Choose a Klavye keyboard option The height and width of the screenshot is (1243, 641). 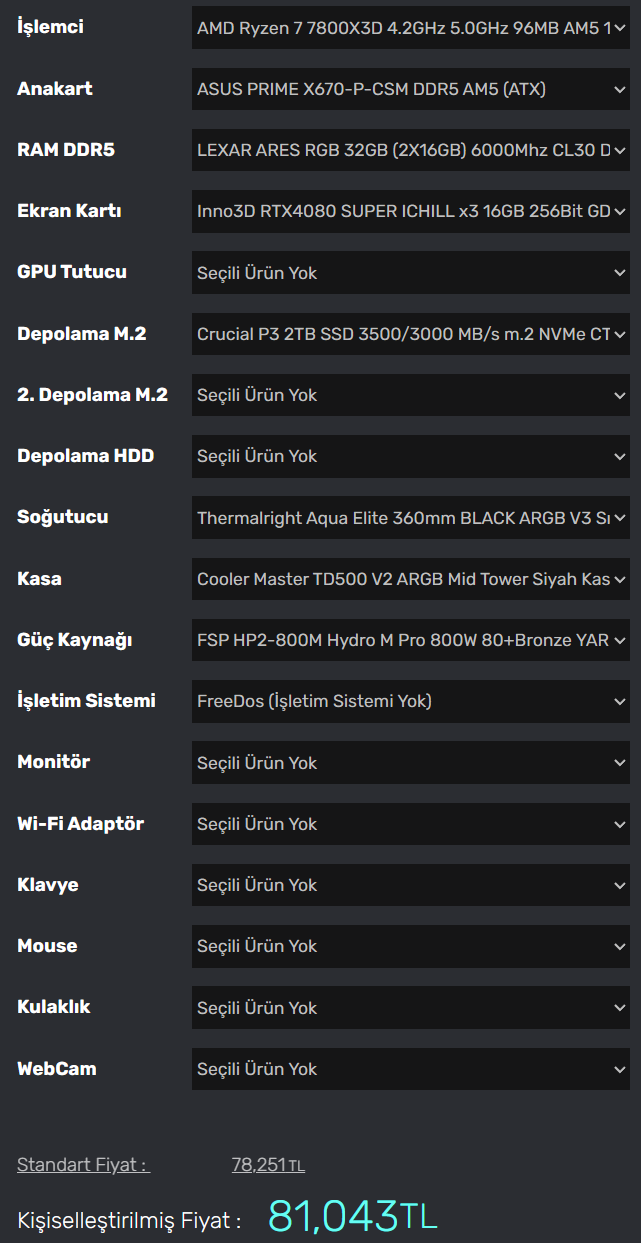(x=410, y=885)
